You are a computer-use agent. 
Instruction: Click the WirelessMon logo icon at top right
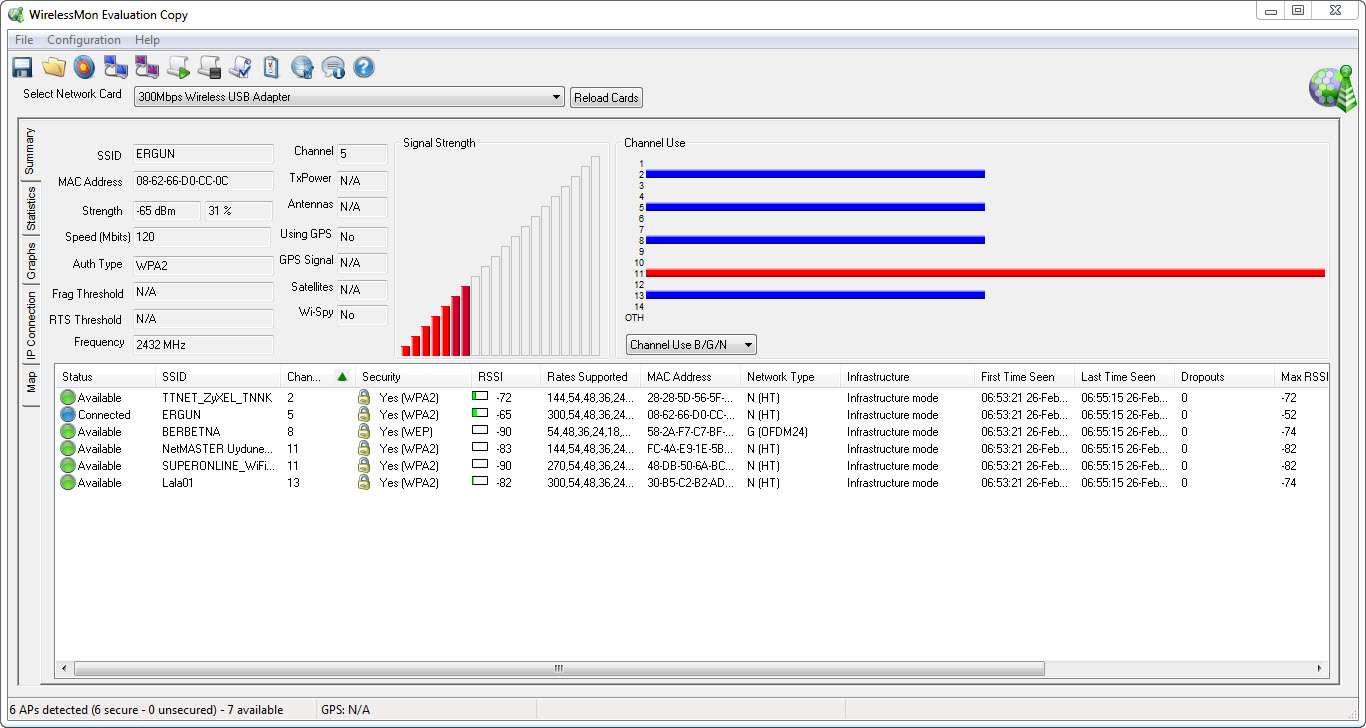1333,90
